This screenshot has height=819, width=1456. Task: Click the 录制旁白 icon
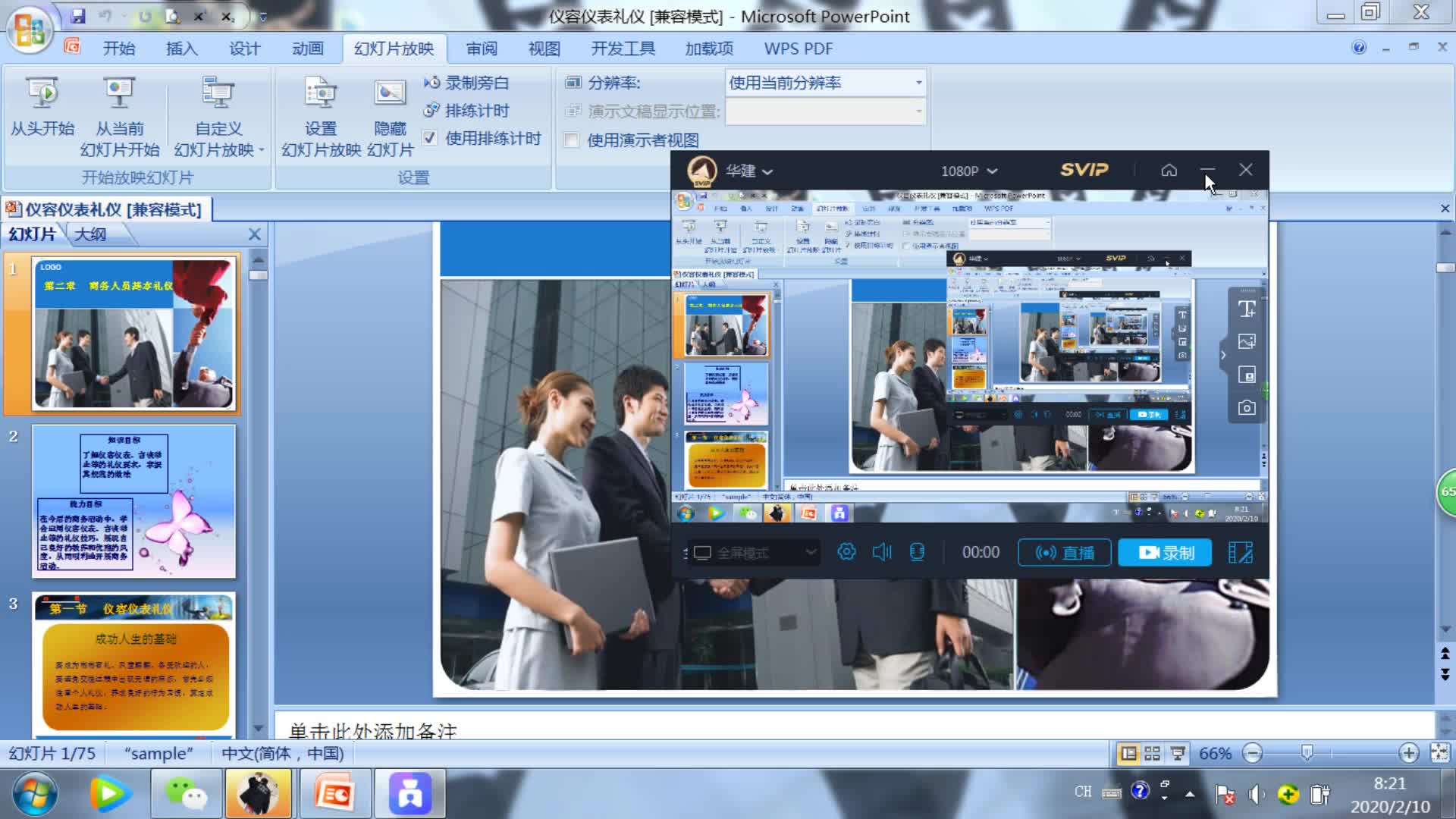pos(432,82)
